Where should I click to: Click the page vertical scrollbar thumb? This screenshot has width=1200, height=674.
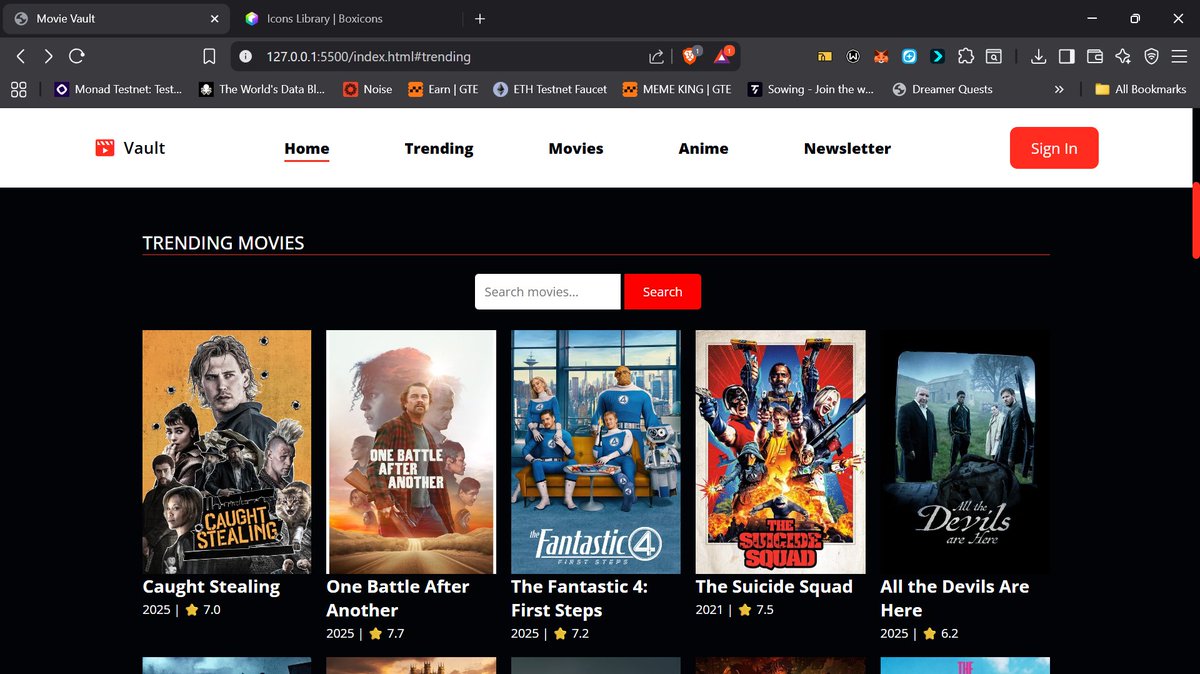1195,220
